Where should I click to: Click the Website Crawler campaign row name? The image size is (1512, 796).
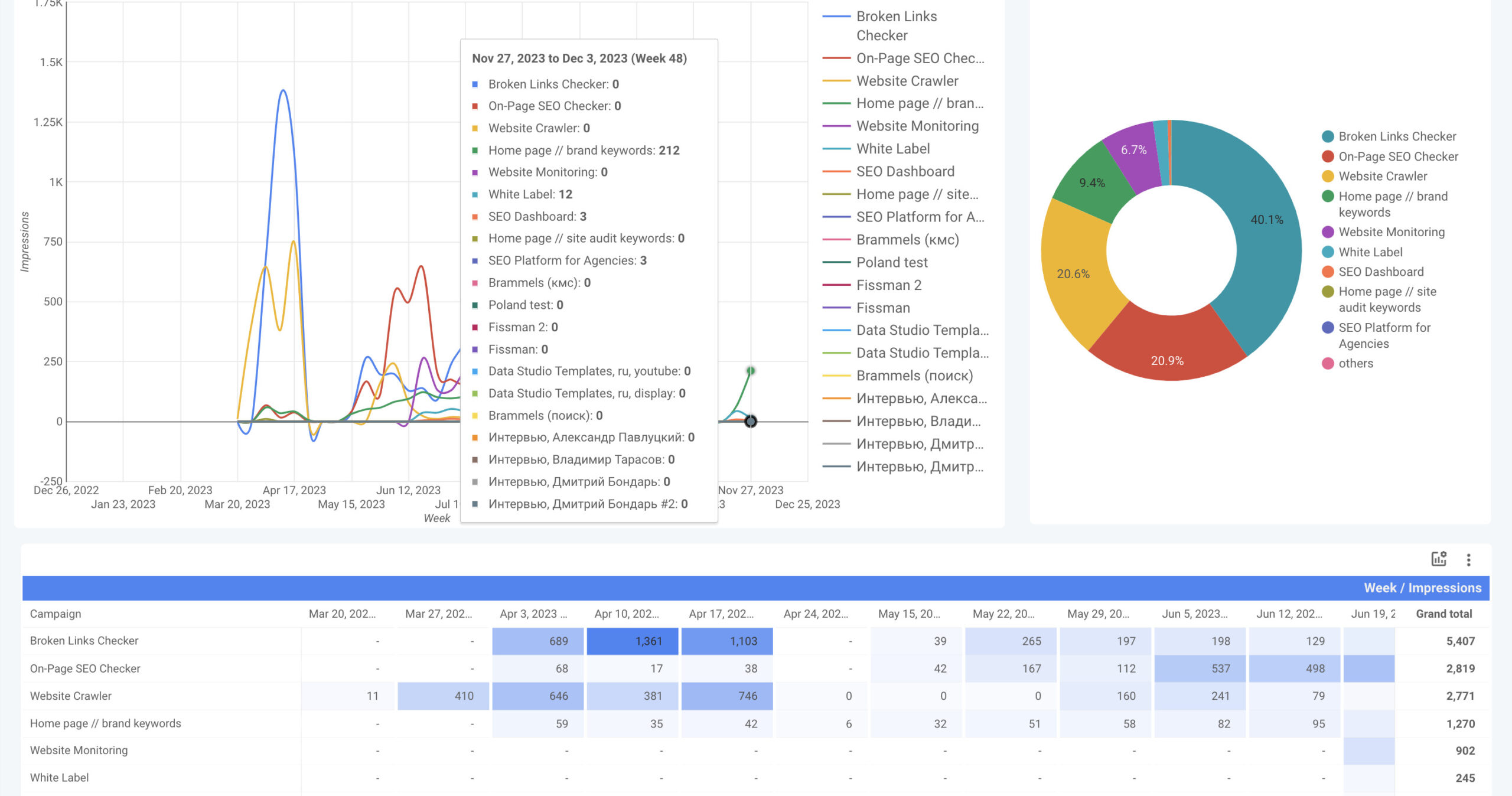click(x=70, y=696)
